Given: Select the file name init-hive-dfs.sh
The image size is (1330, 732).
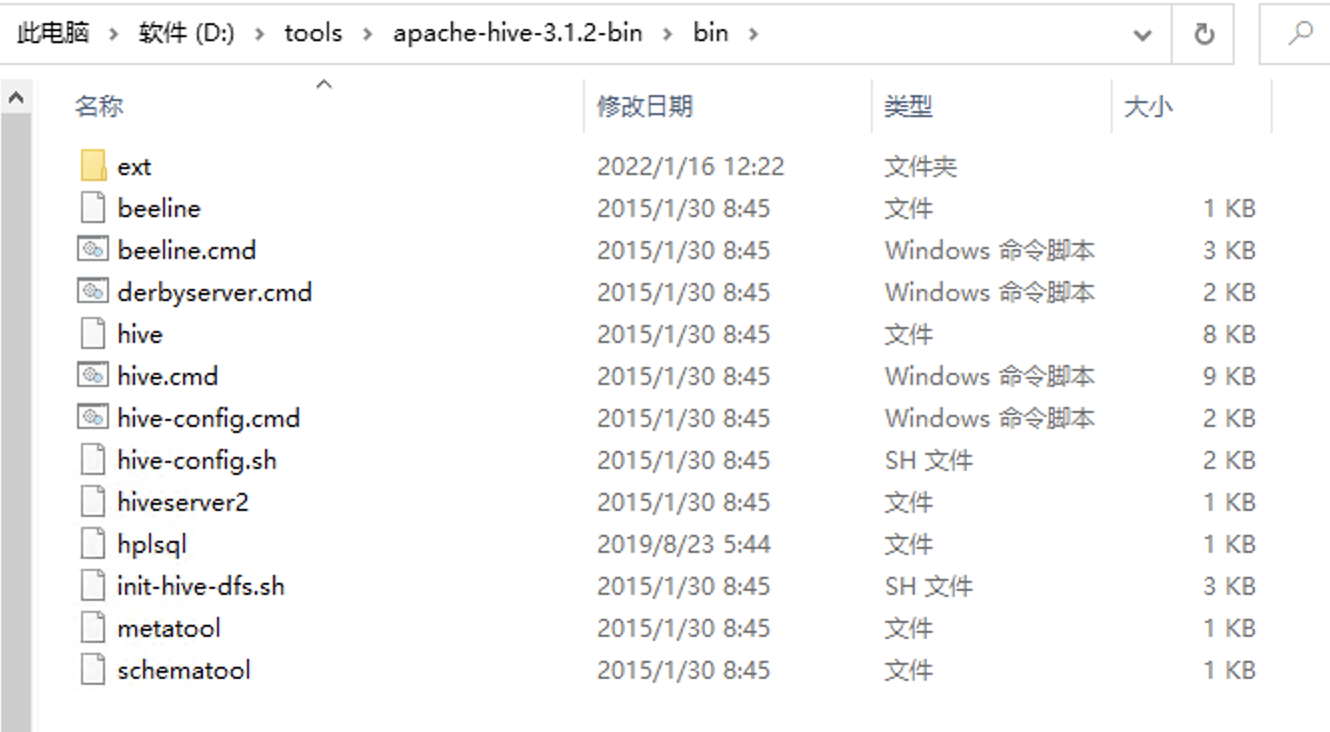Looking at the screenshot, I should pos(200,586).
